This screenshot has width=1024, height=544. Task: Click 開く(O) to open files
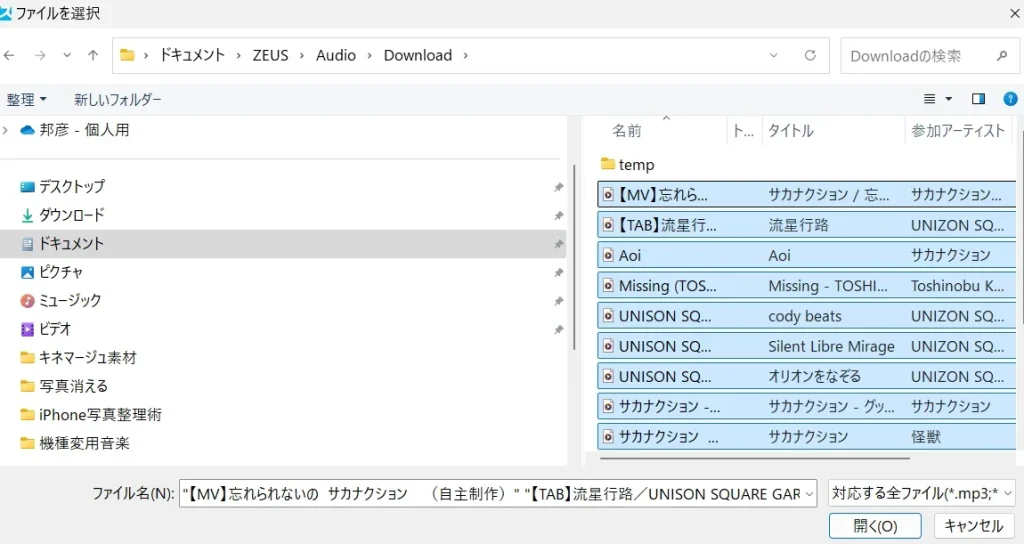click(875, 526)
